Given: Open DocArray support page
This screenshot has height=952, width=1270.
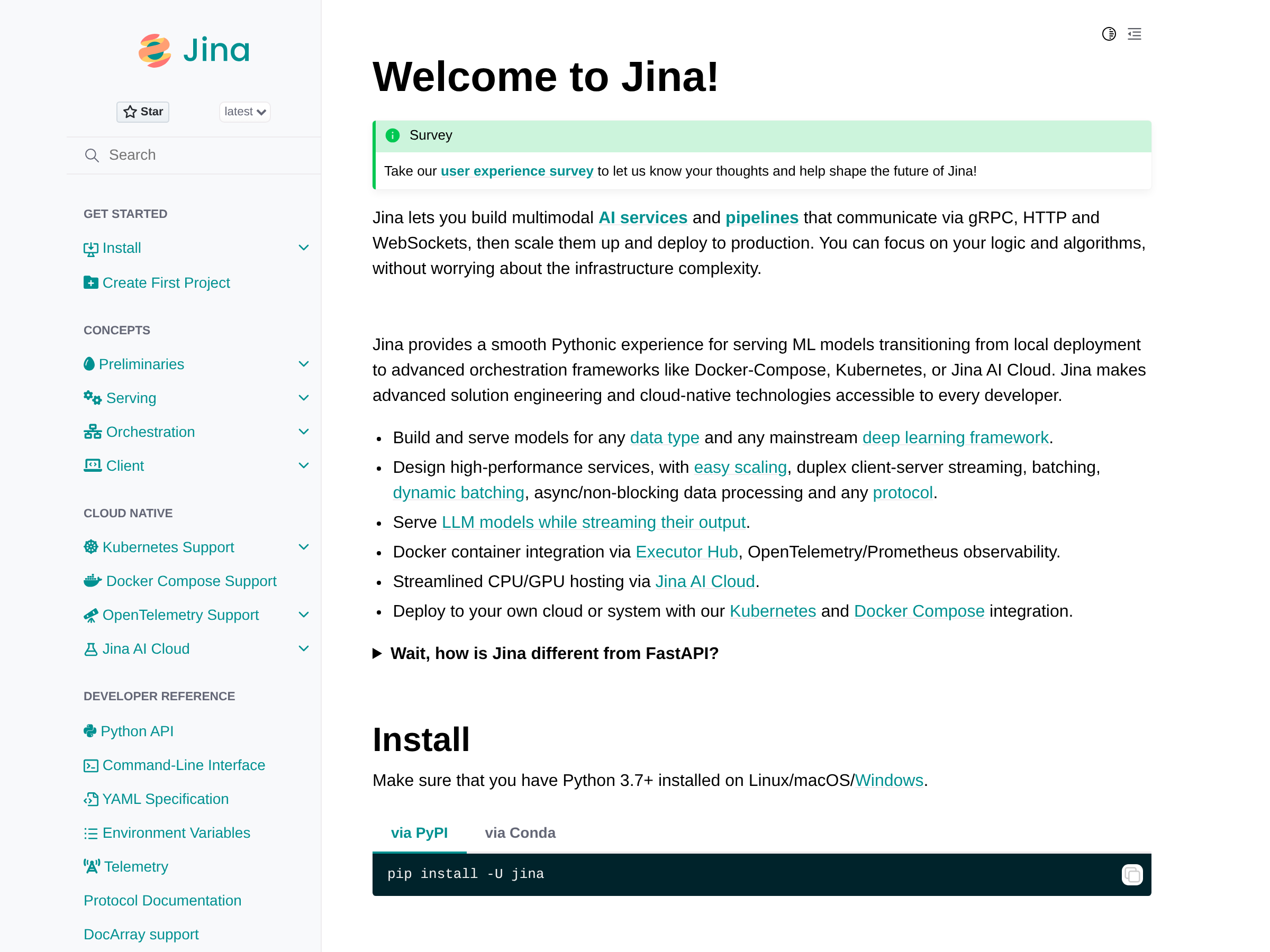Looking at the screenshot, I should tap(141, 935).
